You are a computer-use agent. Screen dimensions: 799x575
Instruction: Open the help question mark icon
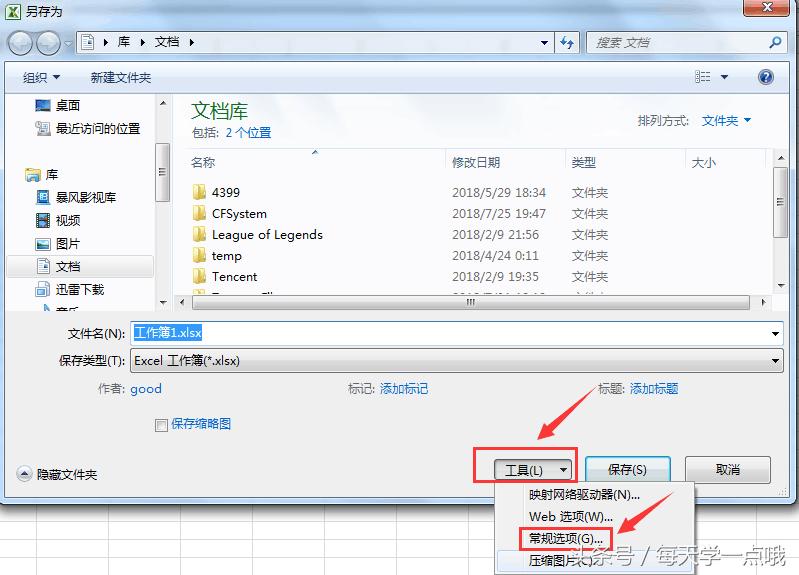coord(765,77)
